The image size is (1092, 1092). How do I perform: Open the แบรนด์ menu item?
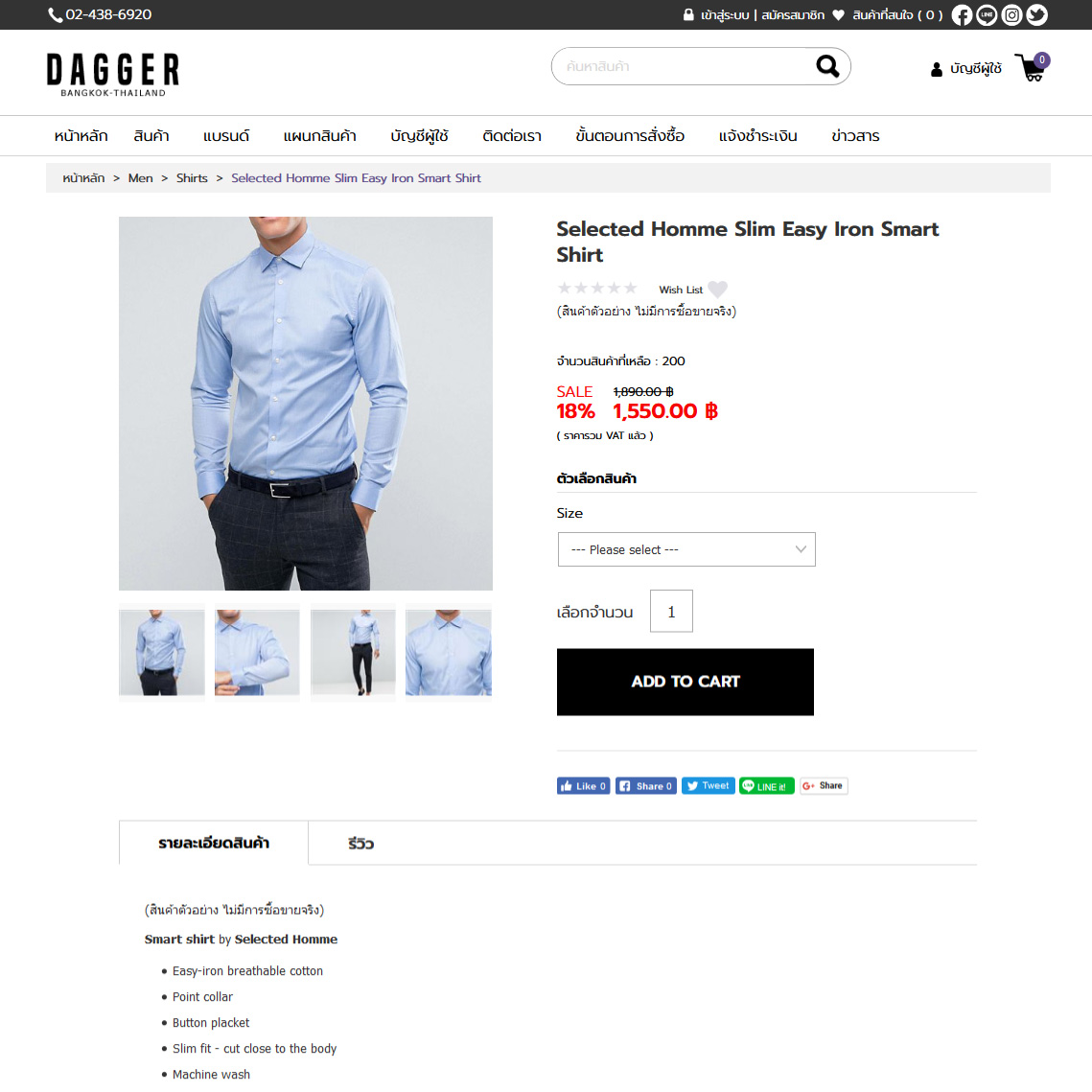pyautogui.click(x=225, y=136)
